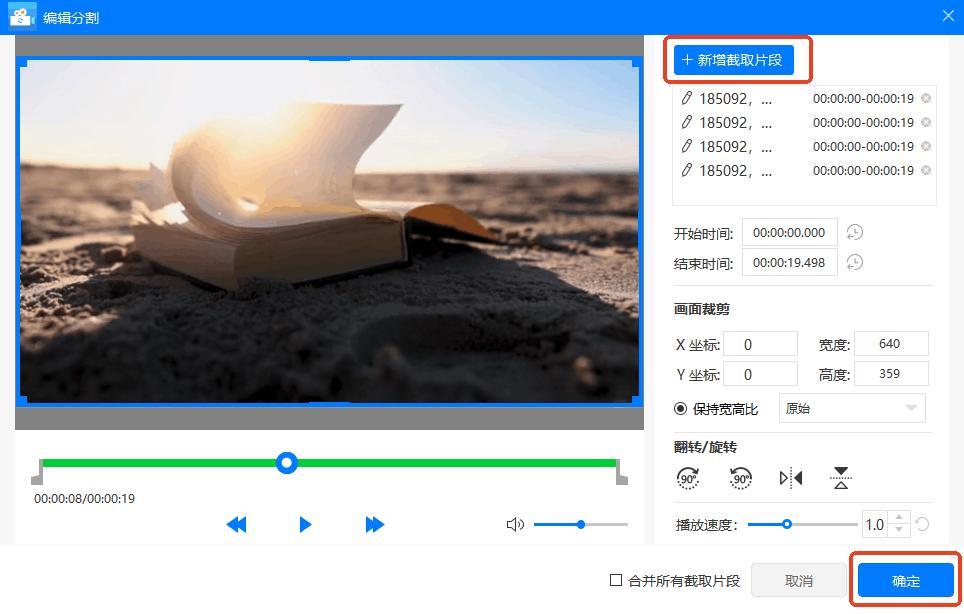964x614 pixels.
Task: Reset playback speed to default
Action: pos(922,524)
